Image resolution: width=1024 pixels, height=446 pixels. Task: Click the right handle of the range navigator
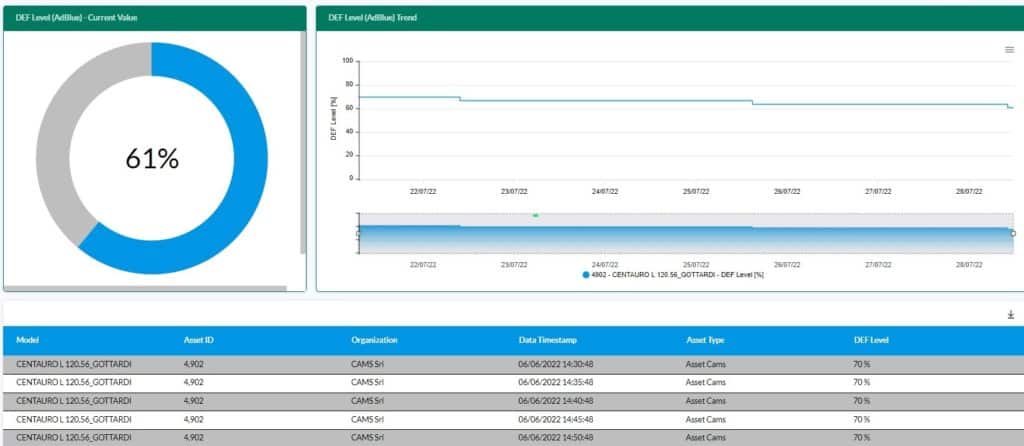1012,233
